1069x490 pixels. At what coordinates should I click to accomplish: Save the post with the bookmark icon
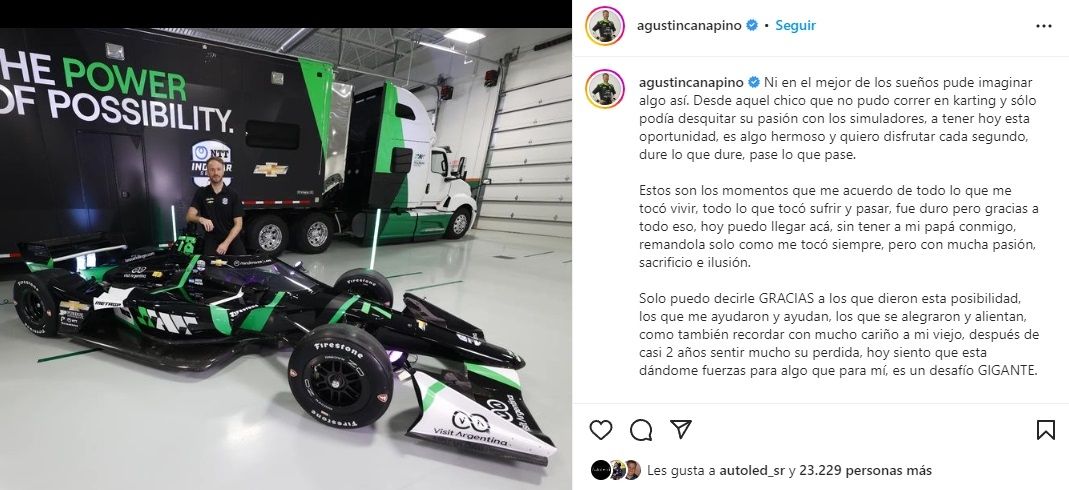[x=1046, y=429]
